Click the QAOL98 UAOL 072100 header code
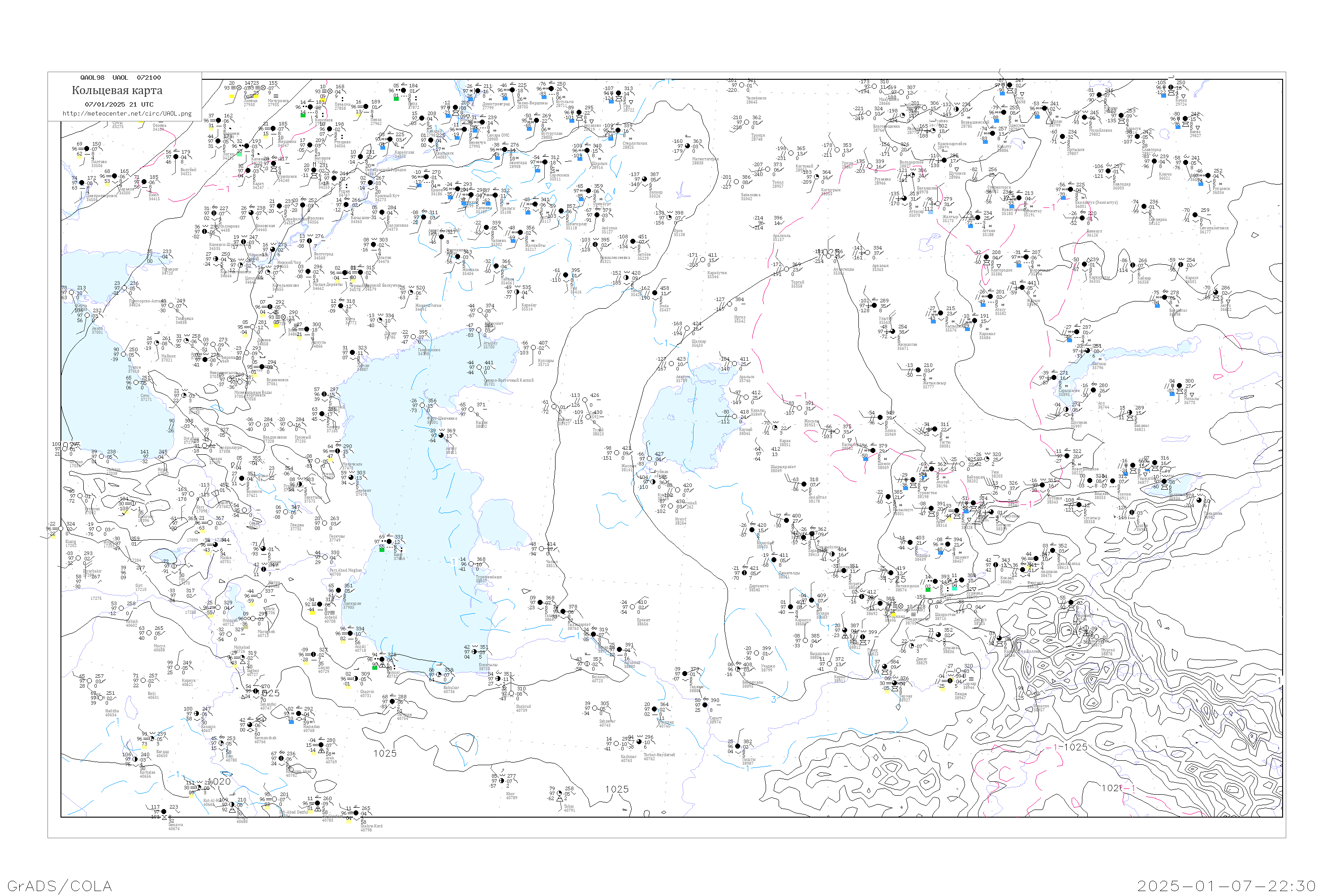 [x=121, y=78]
